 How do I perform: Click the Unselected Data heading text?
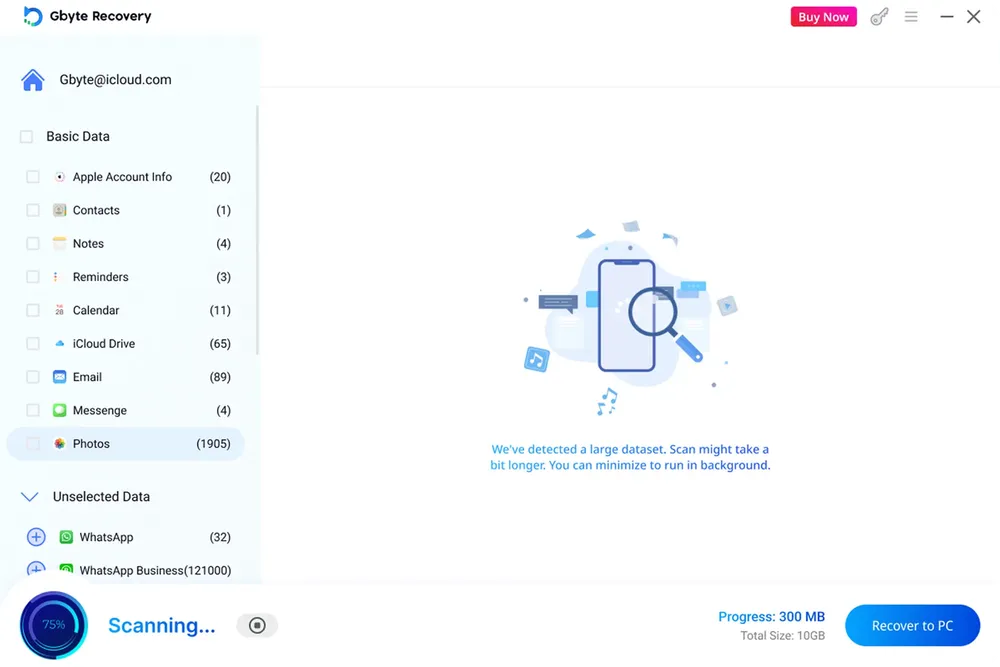101,497
